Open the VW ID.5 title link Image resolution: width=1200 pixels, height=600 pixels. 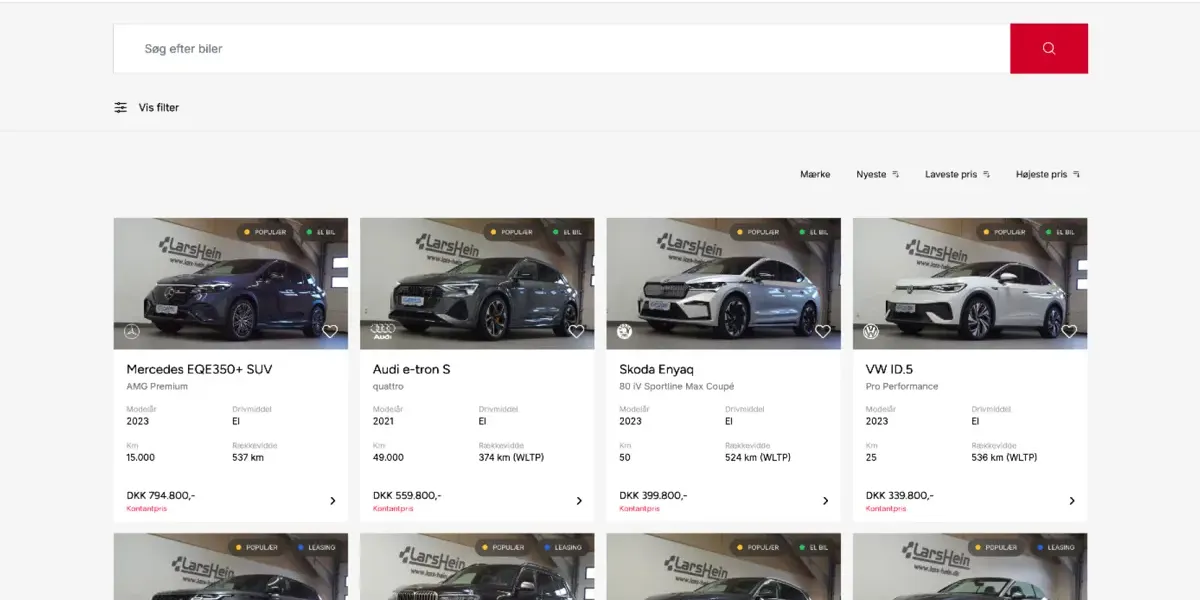(x=889, y=369)
